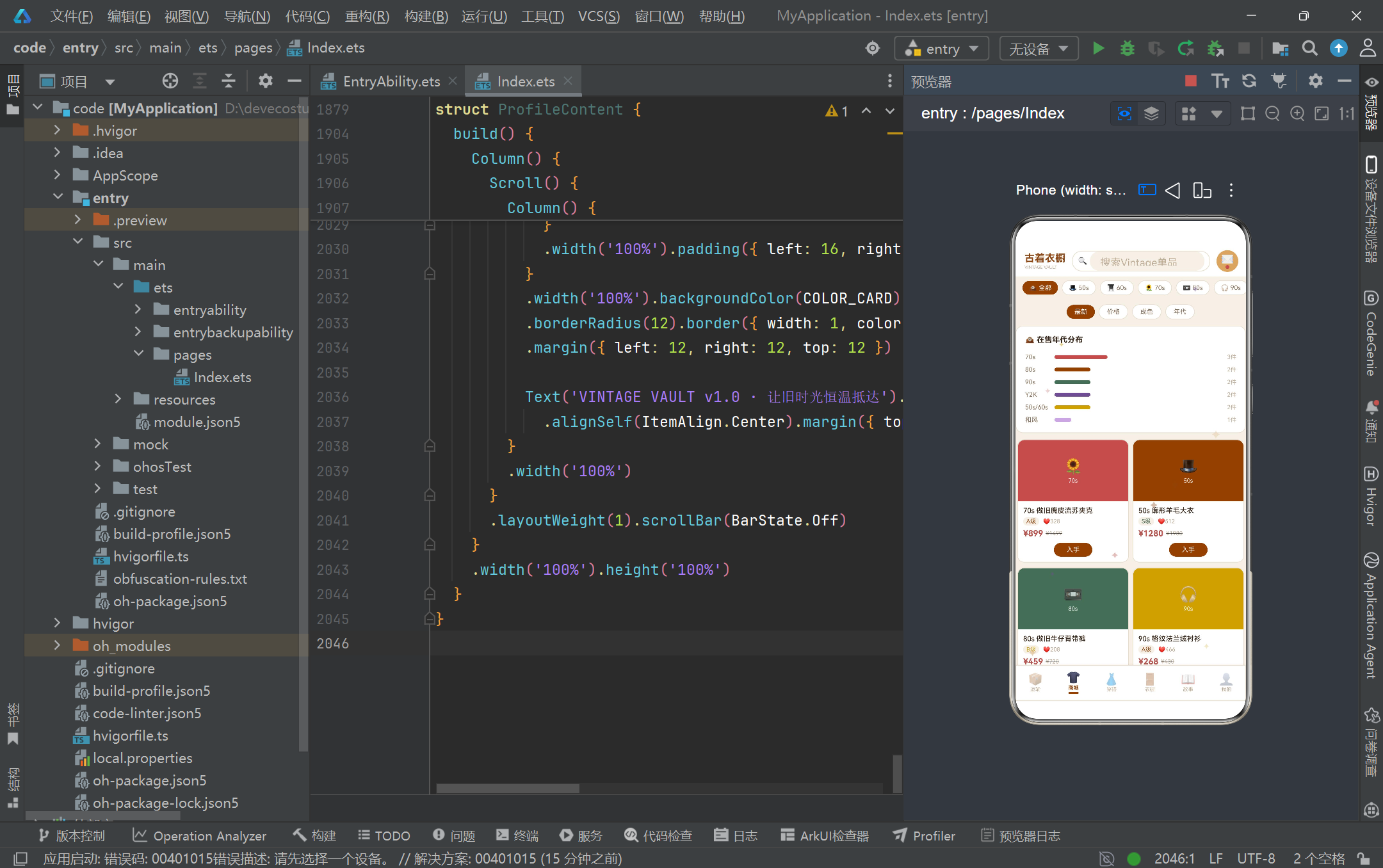Open the 无设备 device dropdown
Viewport: 1383px width, 868px height.
coord(1039,49)
